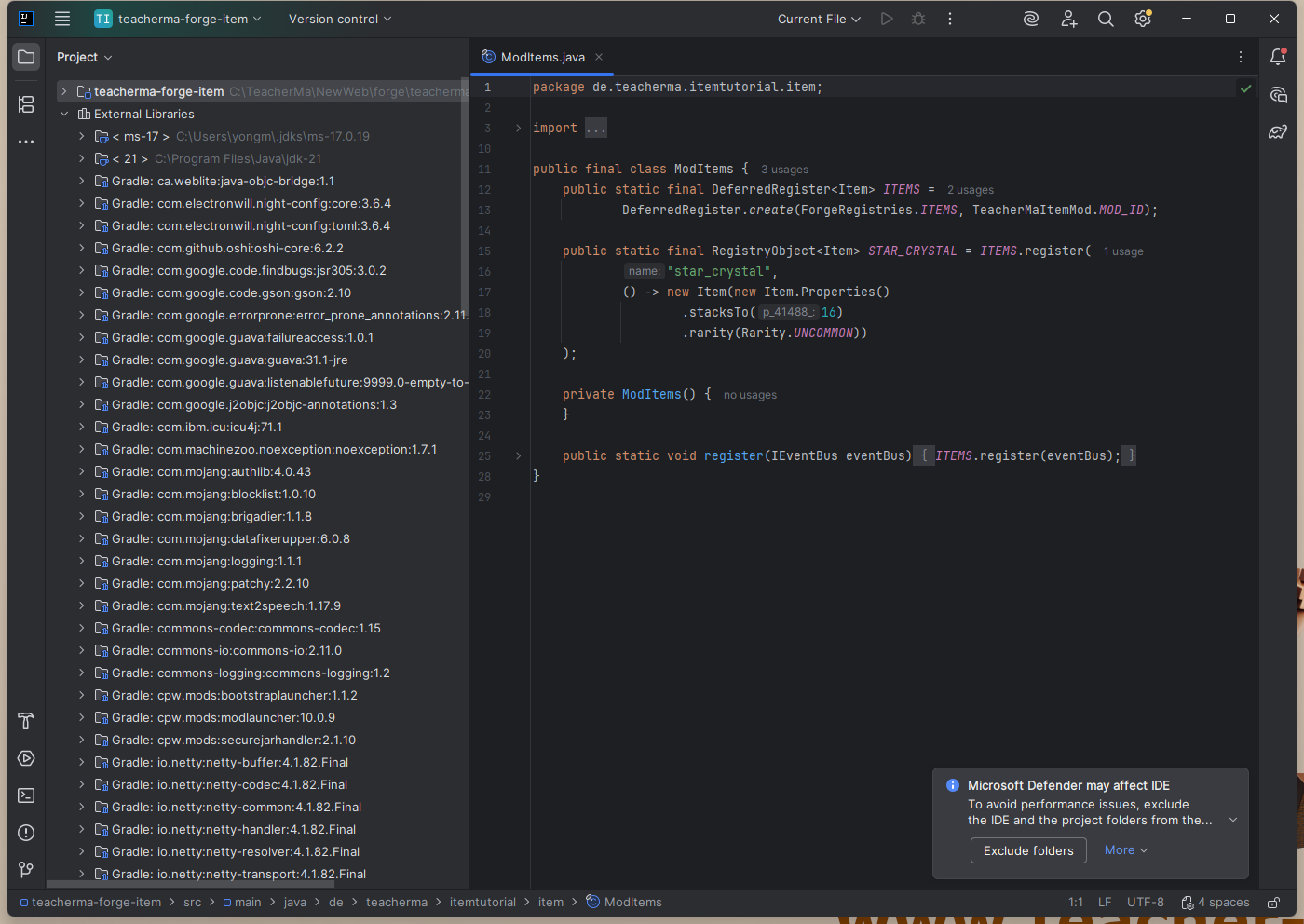Image resolution: width=1304 pixels, height=924 pixels.
Task: Click '1 usage' hint beside STAR_CRYSTAL
Action: point(1123,251)
